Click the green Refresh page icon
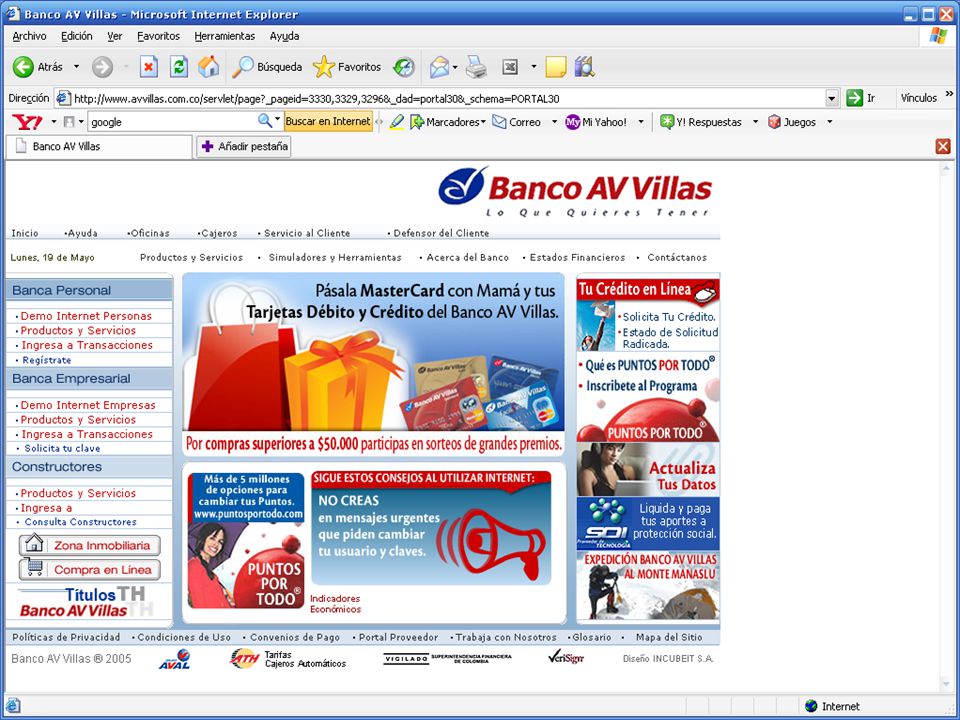960x720 pixels. pos(178,67)
